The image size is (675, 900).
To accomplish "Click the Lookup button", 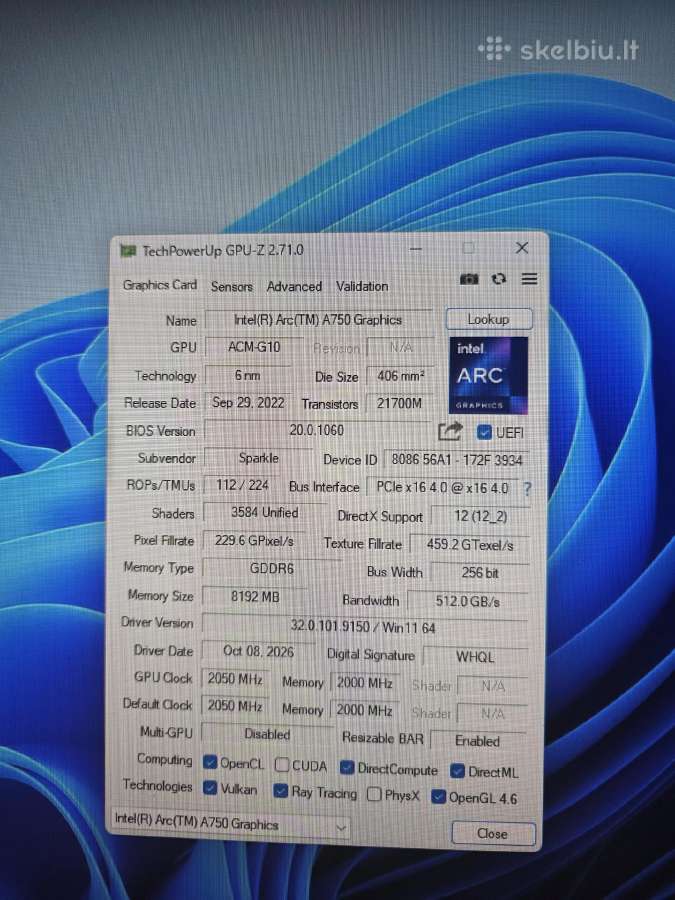I will pyautogui.click(x=489, y=319).
